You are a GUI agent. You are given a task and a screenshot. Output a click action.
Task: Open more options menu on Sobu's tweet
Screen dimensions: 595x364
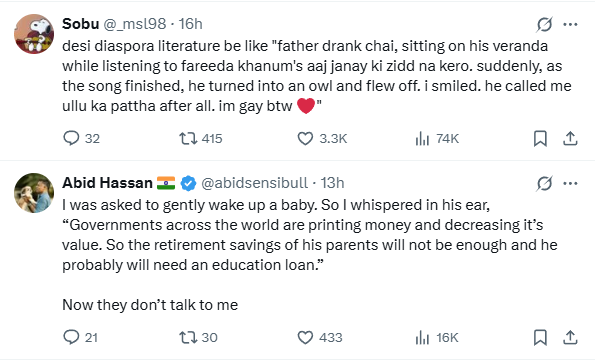coord(570,25)
